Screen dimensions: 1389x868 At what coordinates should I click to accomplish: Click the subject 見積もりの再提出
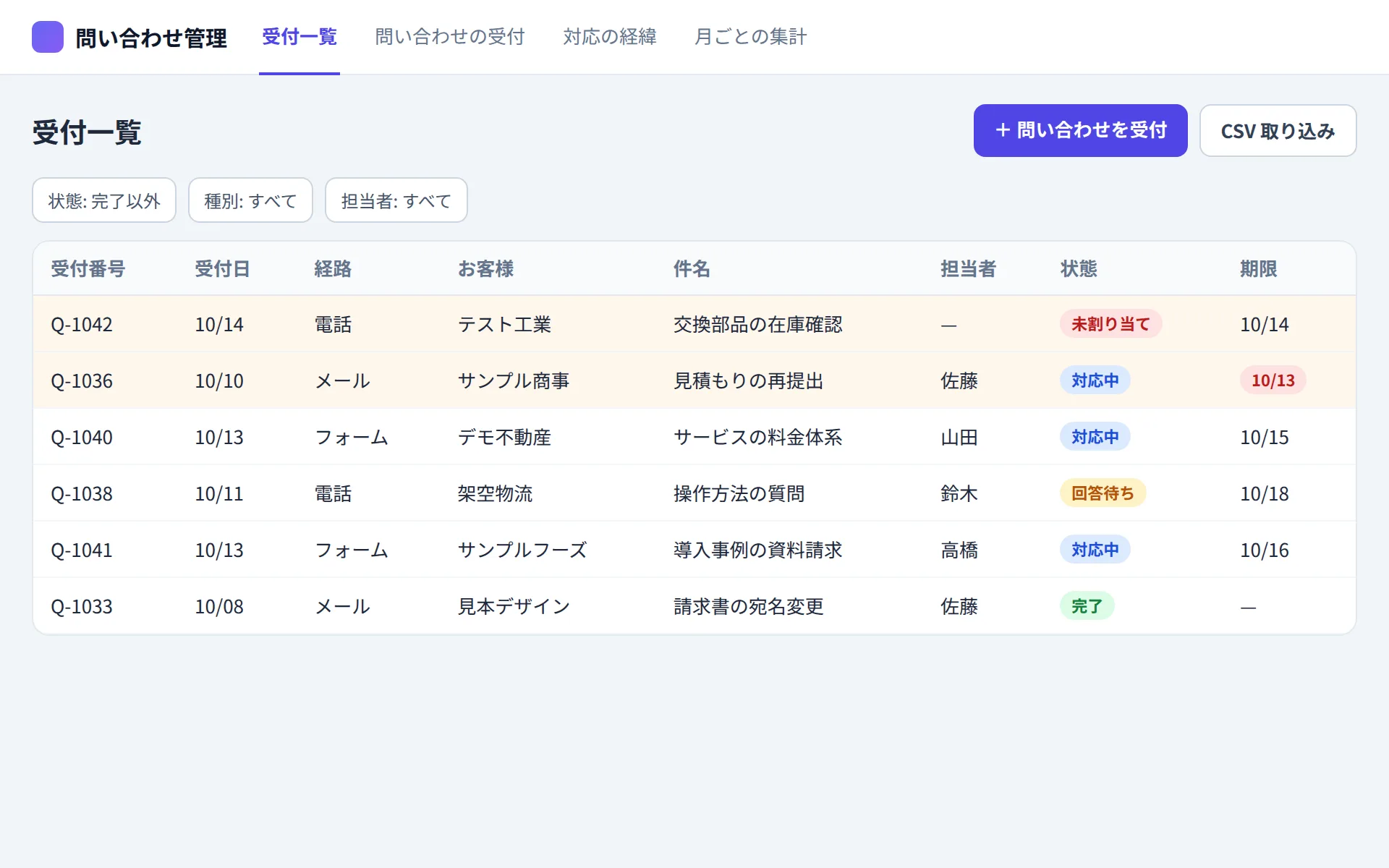coord(748,381)
